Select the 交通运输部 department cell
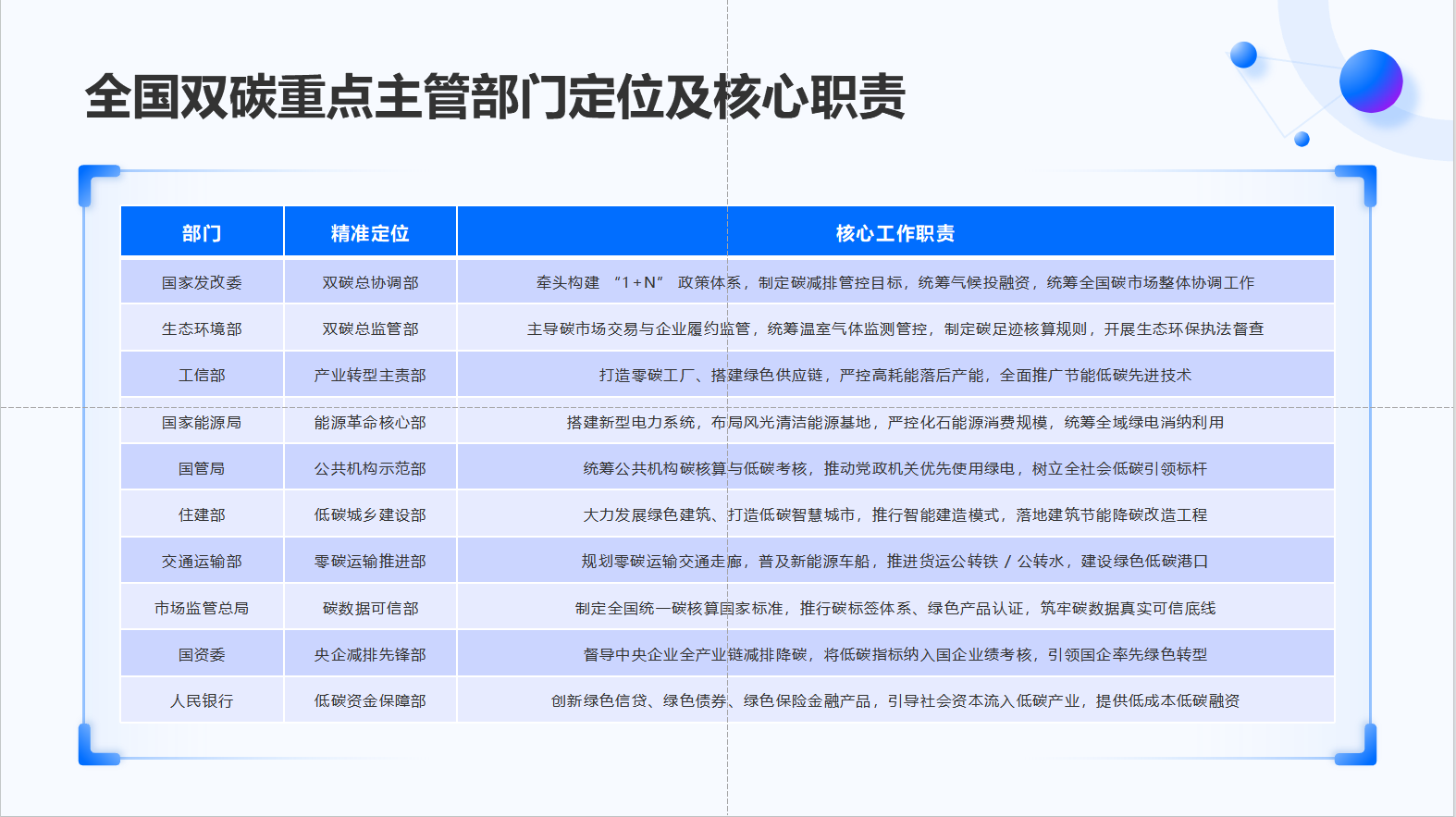The image size is (1456, 817). pos(202,561)
